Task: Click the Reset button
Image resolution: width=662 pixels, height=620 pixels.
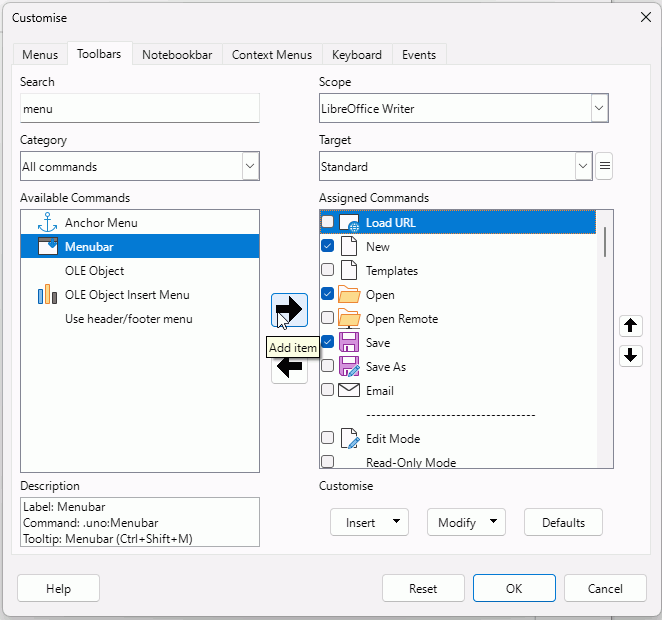Action: point(423,589)
